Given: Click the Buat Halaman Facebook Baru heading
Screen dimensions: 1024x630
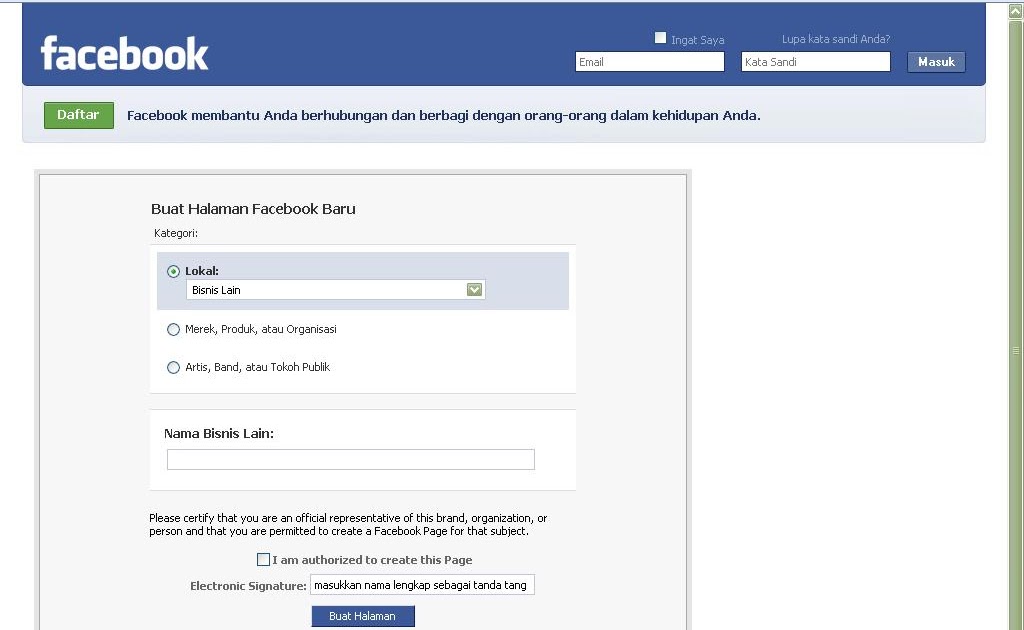Looking at the screenshot, I should point(253,209).
